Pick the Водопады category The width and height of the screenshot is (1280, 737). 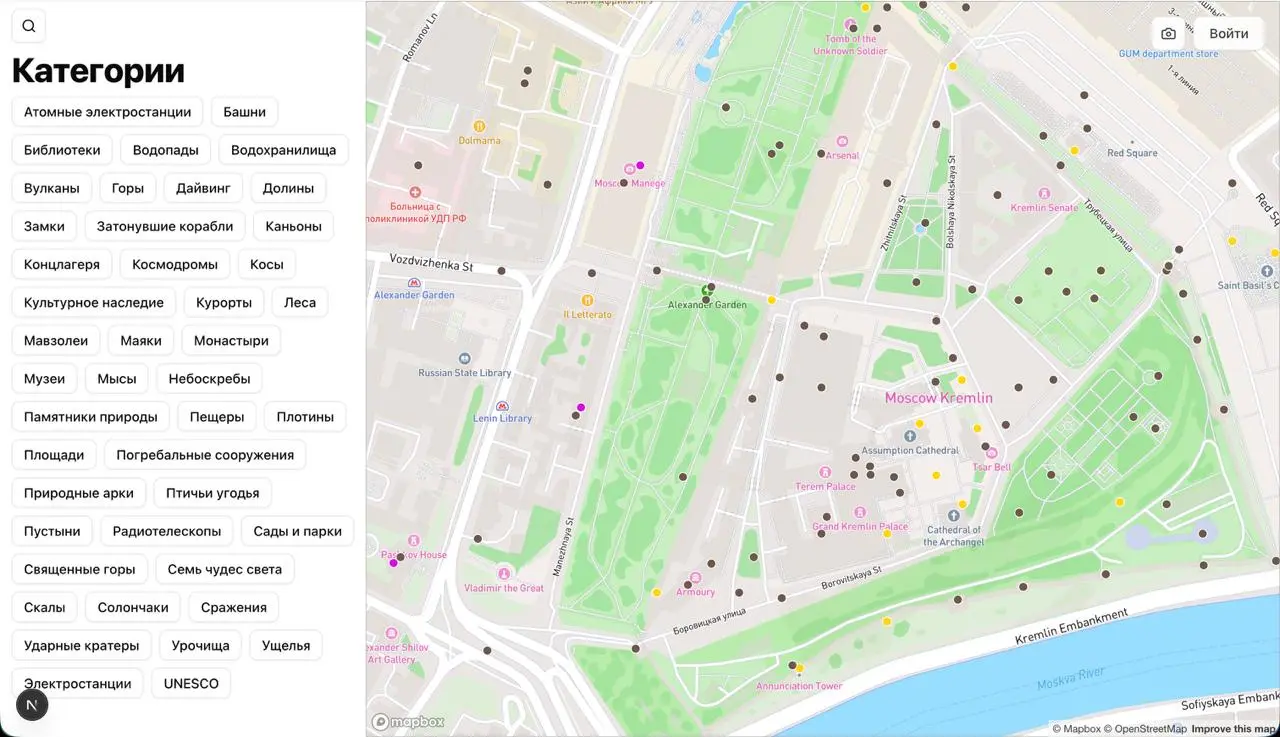pos(166,150)
